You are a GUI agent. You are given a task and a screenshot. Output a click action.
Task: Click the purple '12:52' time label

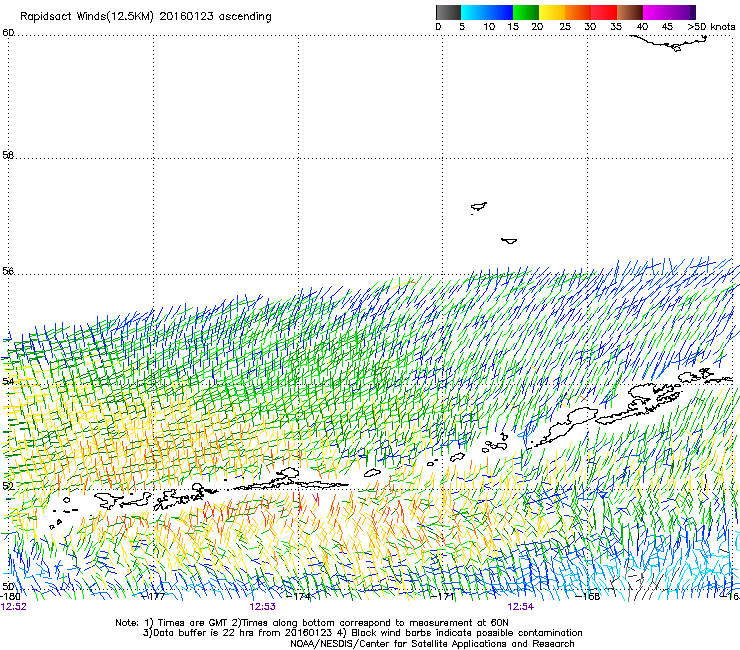pyautogui.click(x=14, y=607)
